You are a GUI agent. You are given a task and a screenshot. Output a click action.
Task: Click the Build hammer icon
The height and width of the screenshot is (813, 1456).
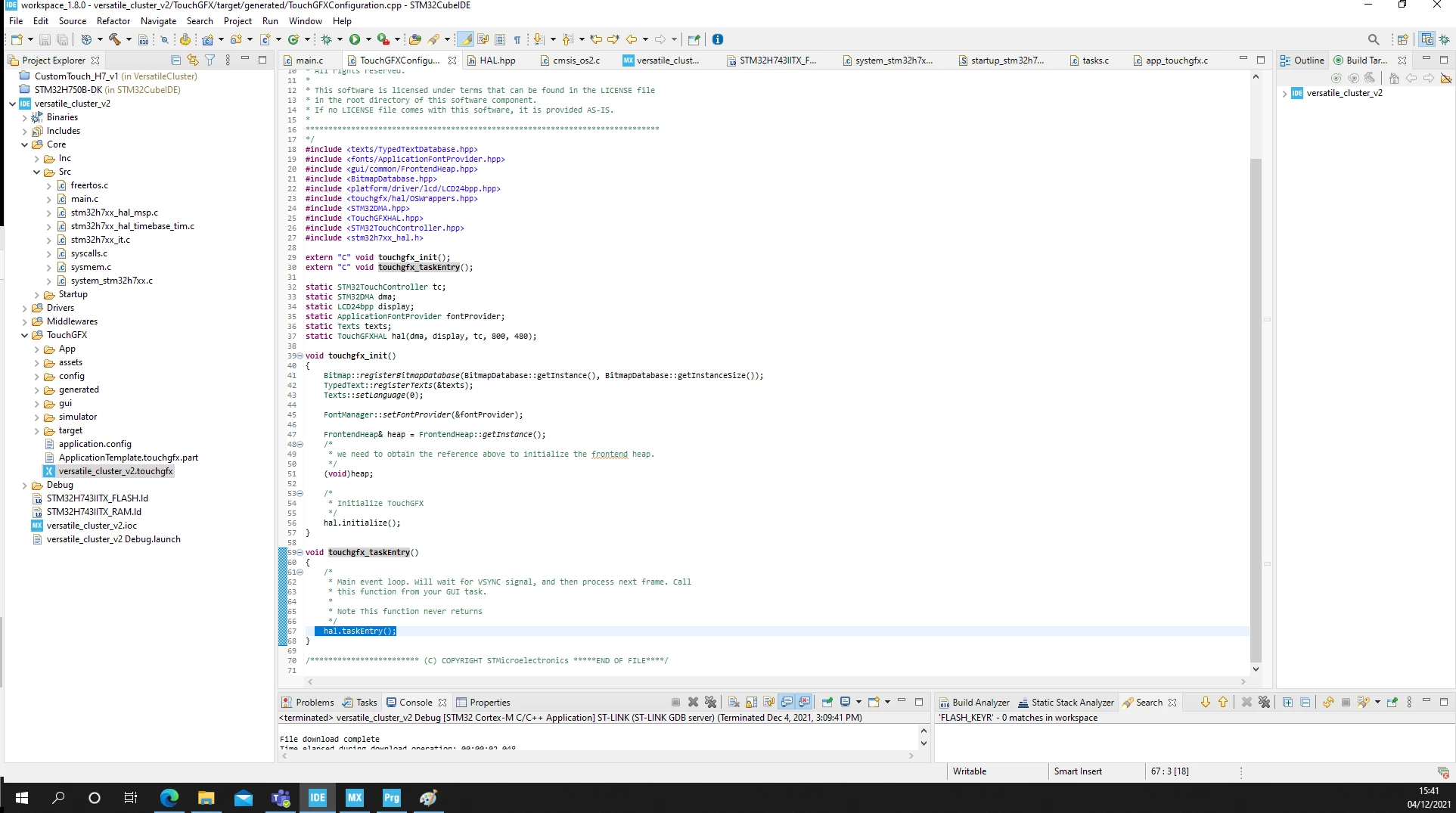tap(115, 39)
